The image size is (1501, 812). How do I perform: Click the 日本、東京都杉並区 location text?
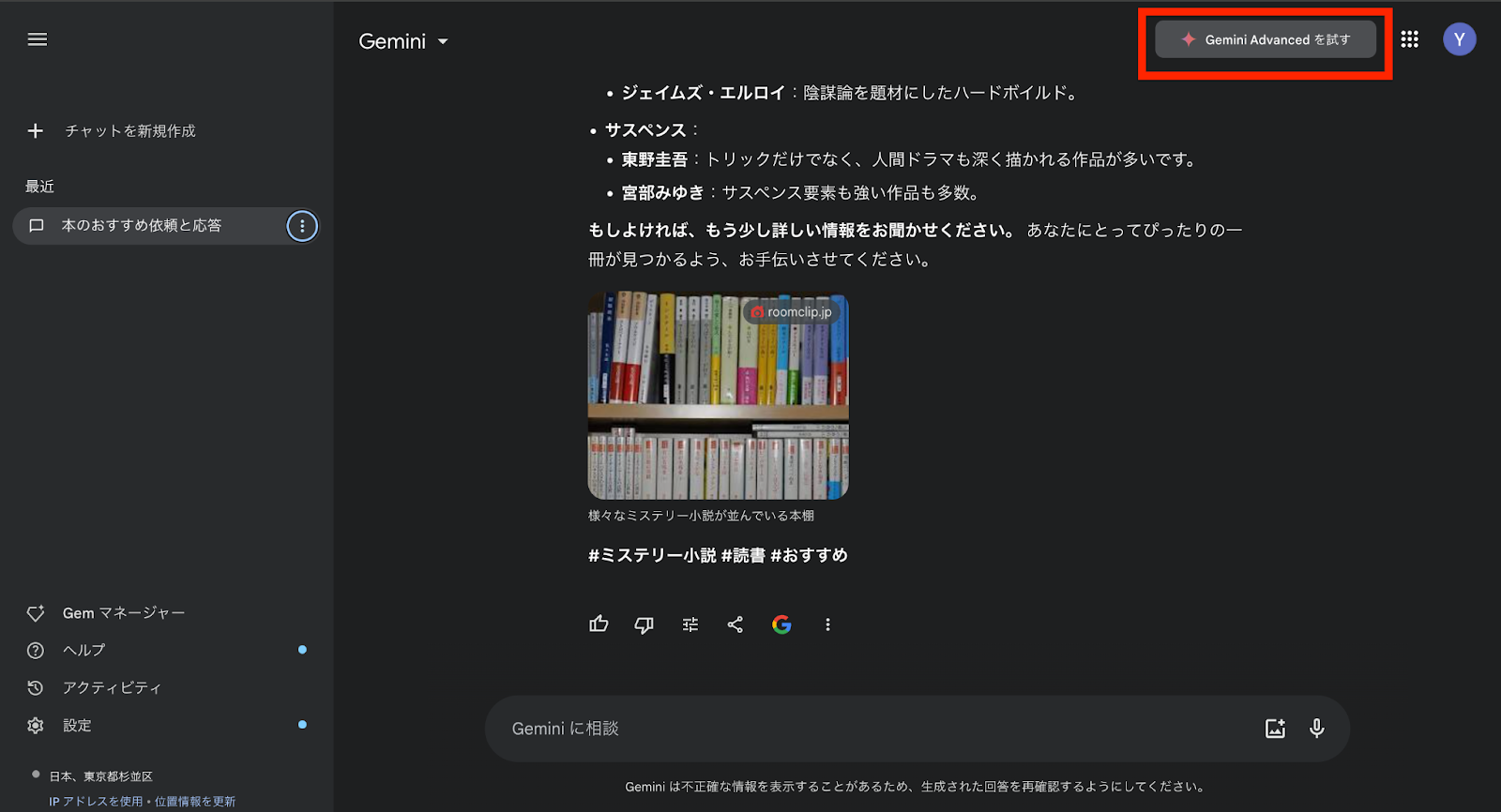click(x=101, y=776)
